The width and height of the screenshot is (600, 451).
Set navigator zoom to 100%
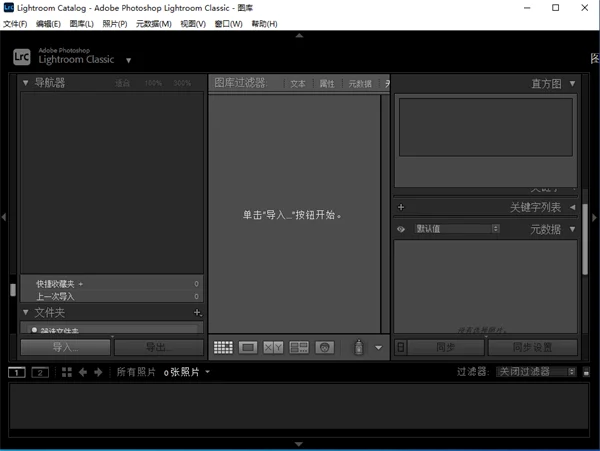(x=153, y=83)
